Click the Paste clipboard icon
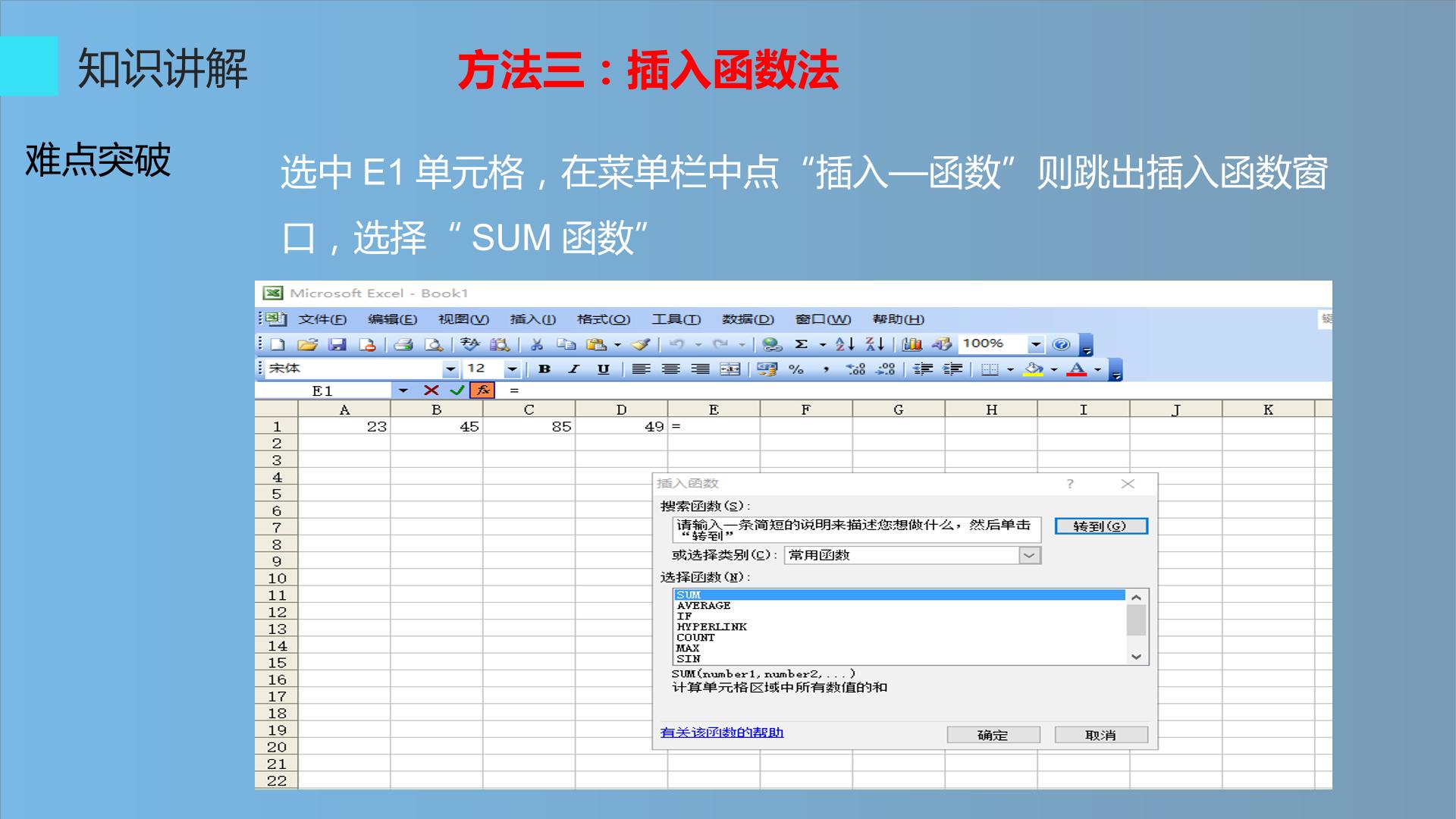 coord(597,345)
